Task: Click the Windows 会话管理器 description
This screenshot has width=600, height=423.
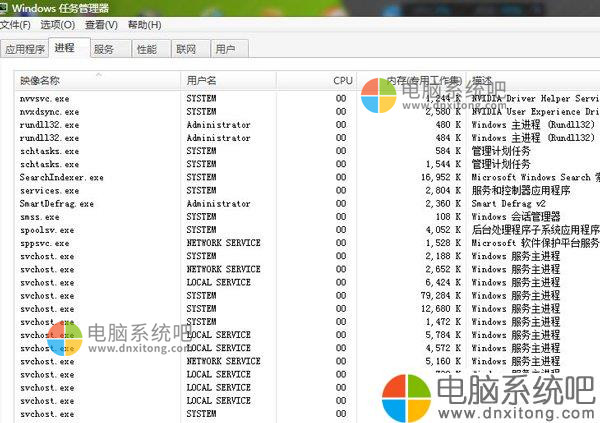Action: 516,217
